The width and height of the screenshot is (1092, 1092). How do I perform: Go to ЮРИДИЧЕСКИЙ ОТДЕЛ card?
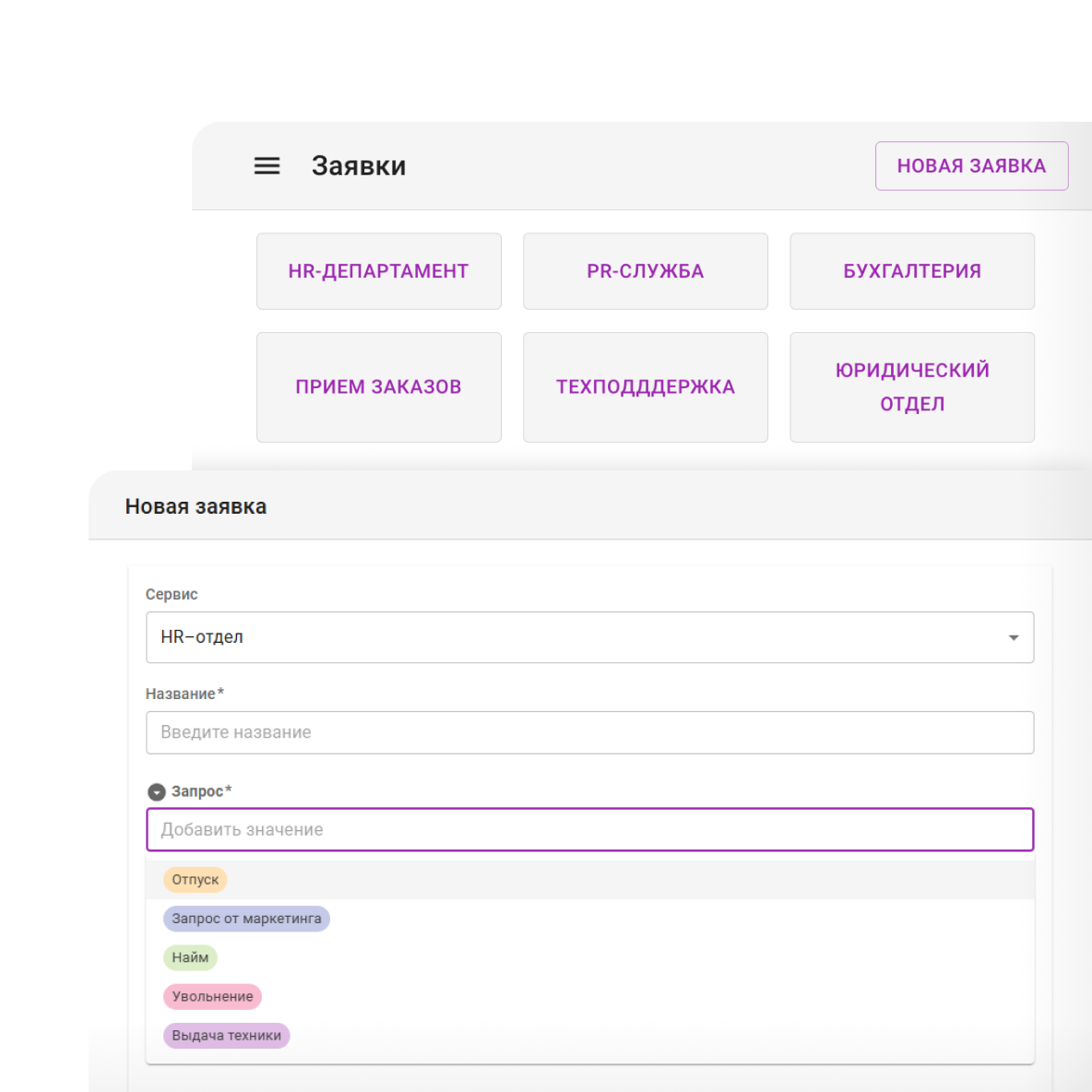tap(912, 387)
